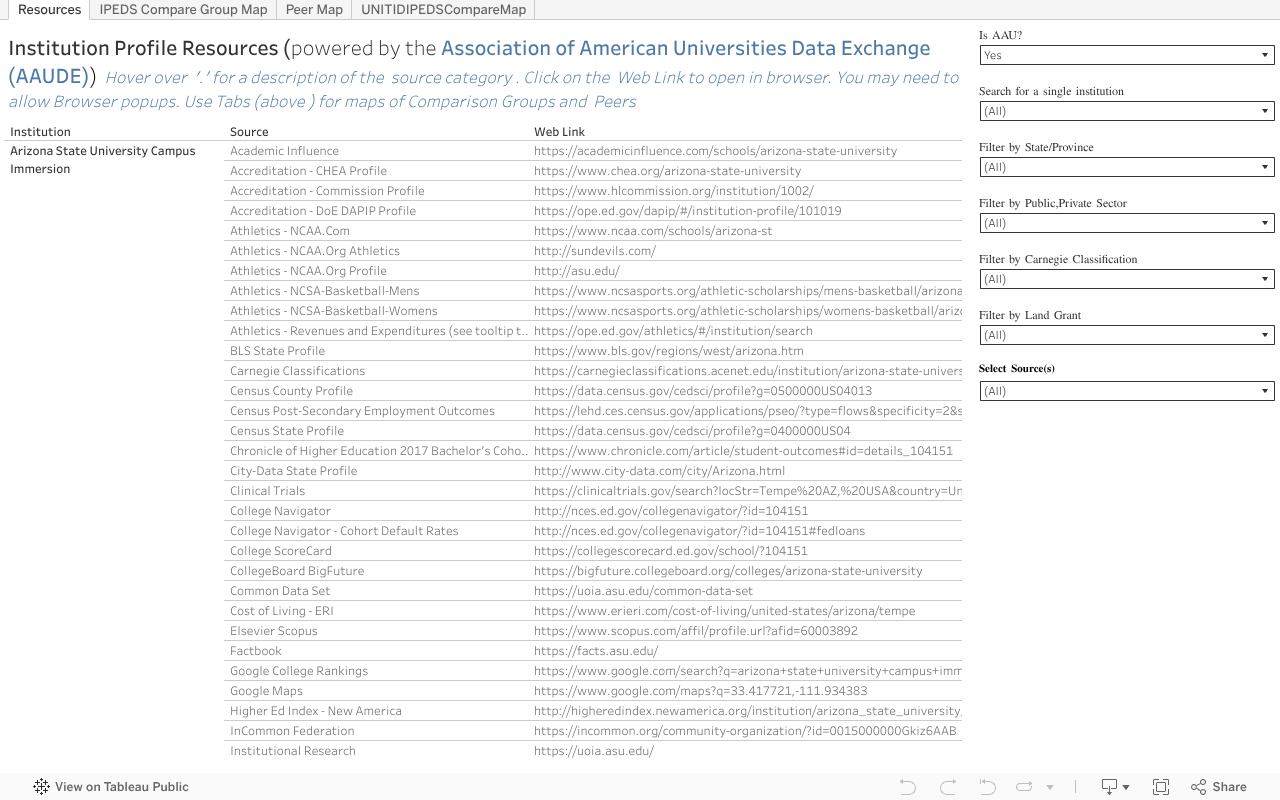Viewport: 1280px width, 800px height.
Task: Select the Higher Ed Index - New America source
Action: coord(316,711)
